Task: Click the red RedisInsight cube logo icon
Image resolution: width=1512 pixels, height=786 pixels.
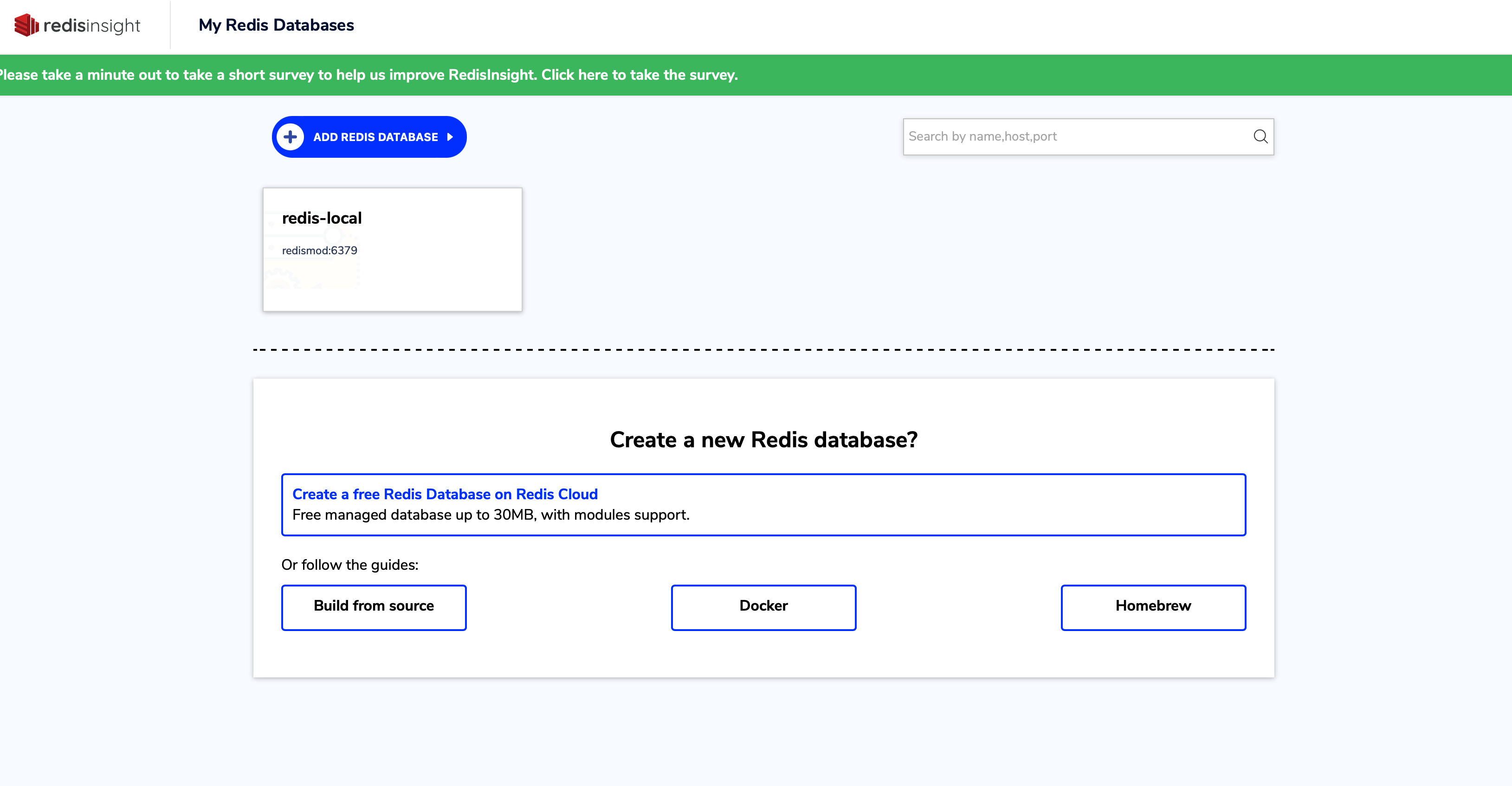Action: (x=26, y=25)
